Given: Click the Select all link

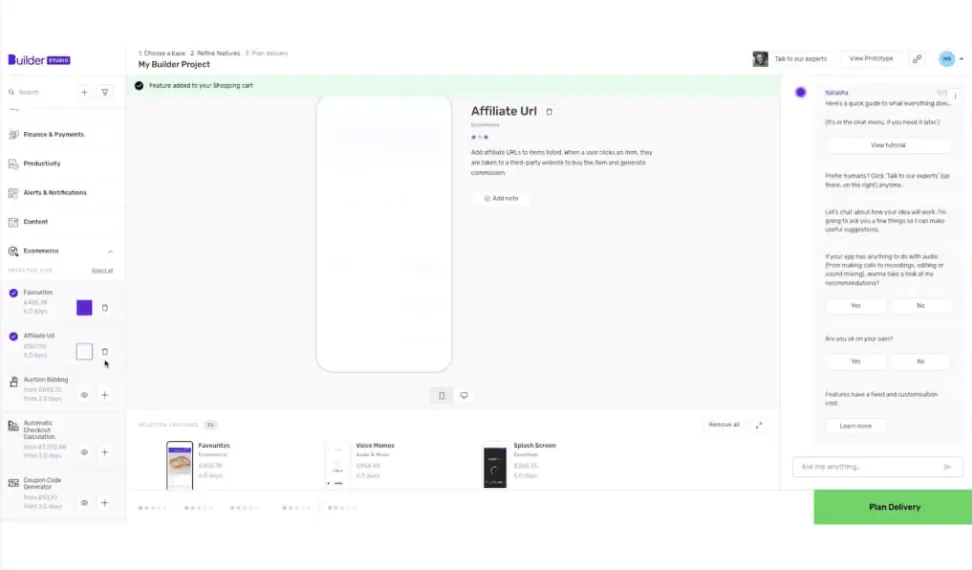Looking at the screenshot, I should [x=102, y=271].
